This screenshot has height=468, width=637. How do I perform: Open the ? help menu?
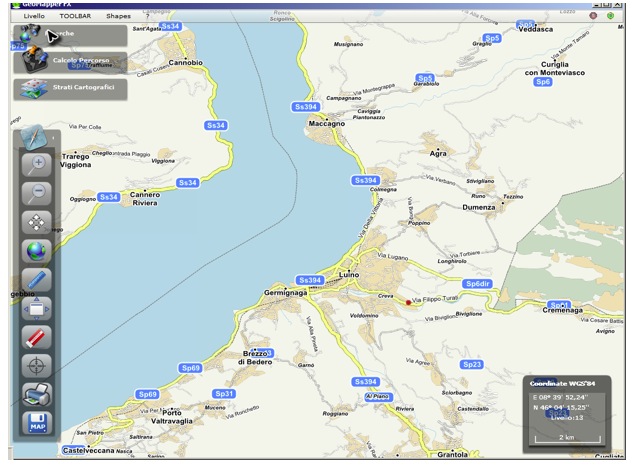click(x=147, y=16)
